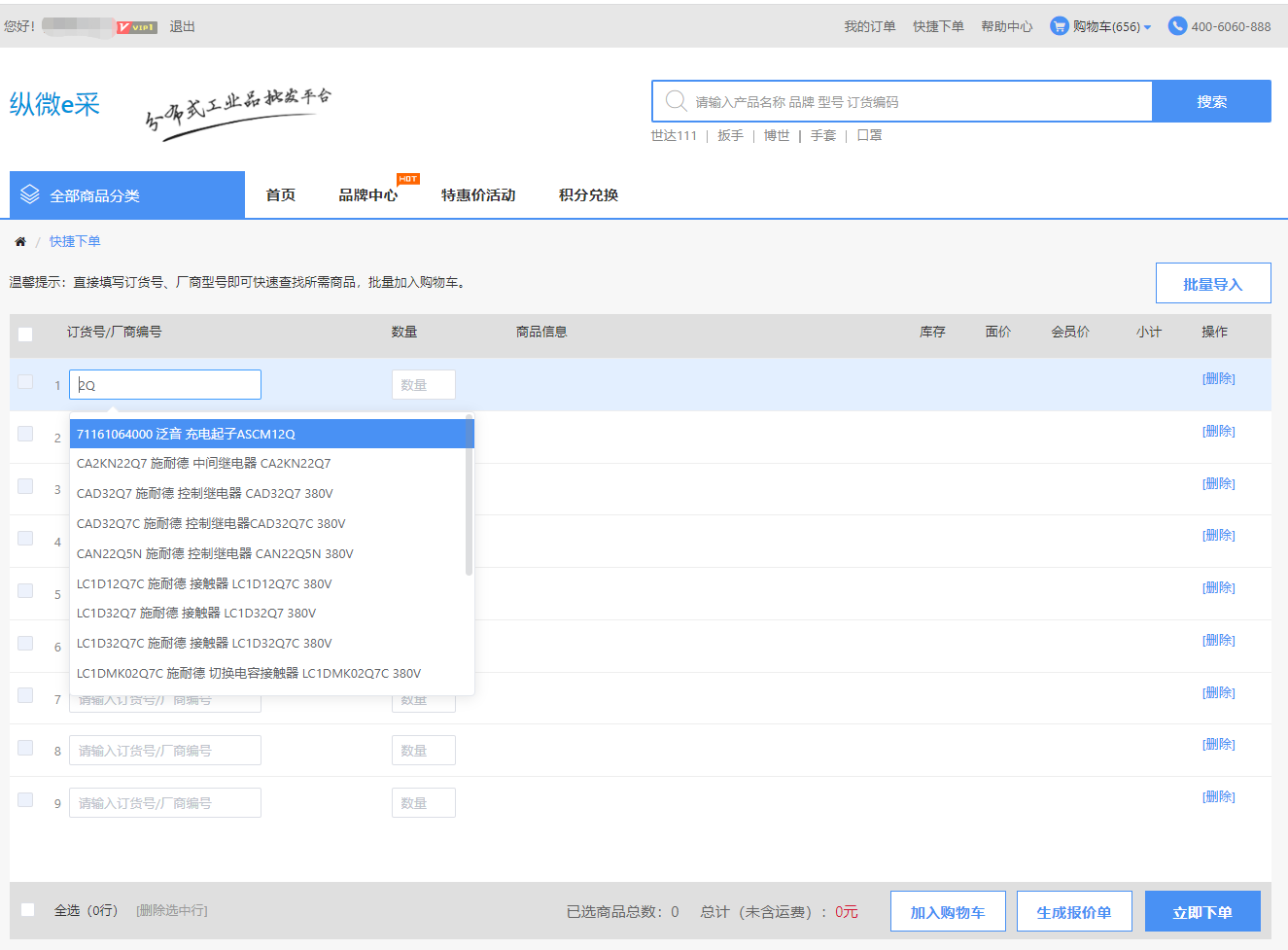
Task: Click the VIP1 badge icon
Action: [x=137, y=27]
